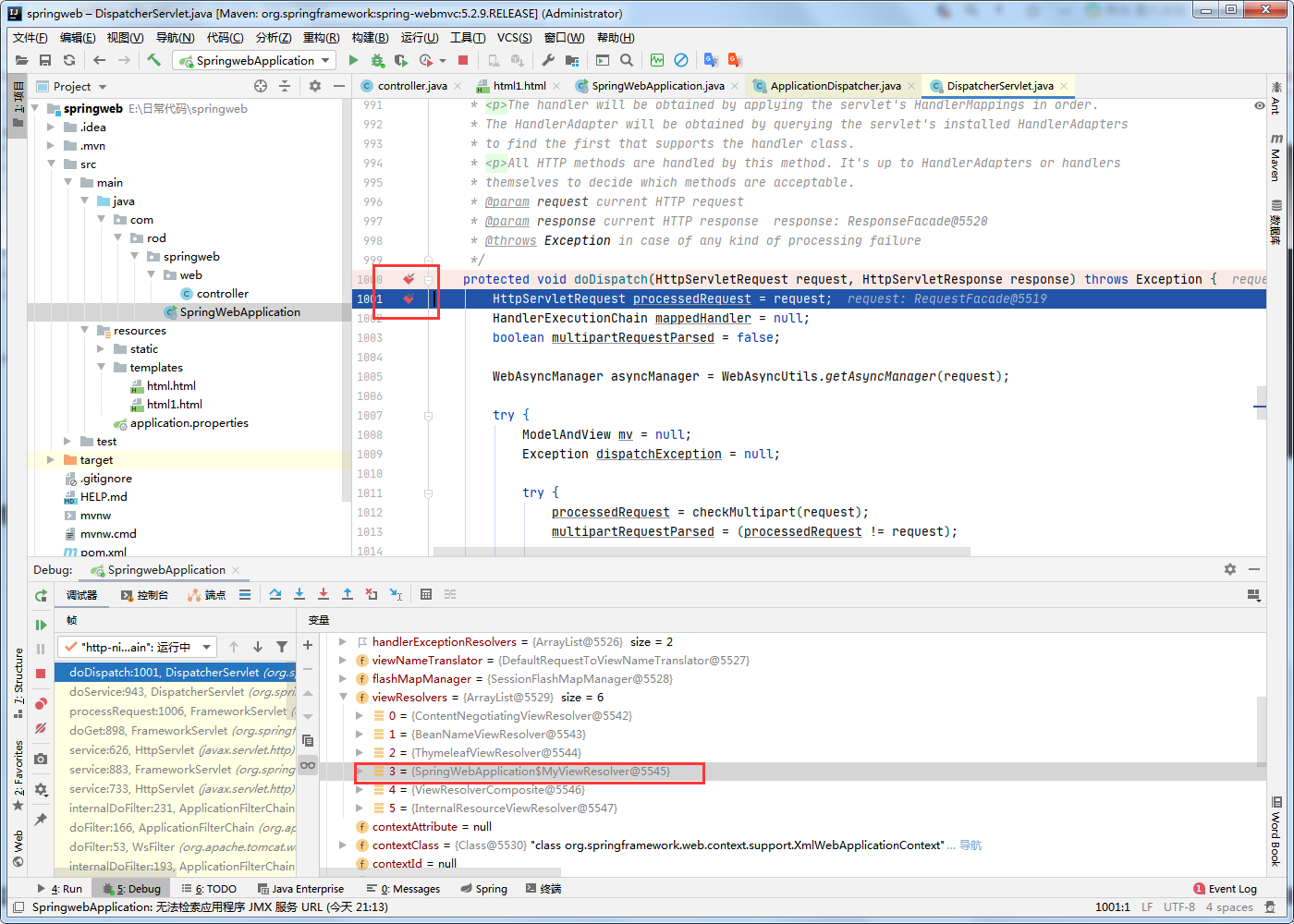Screen dimensions: 1294x924
Task: Open the SpringwebApplication run configuration dropdown
Action: [254, 60]
